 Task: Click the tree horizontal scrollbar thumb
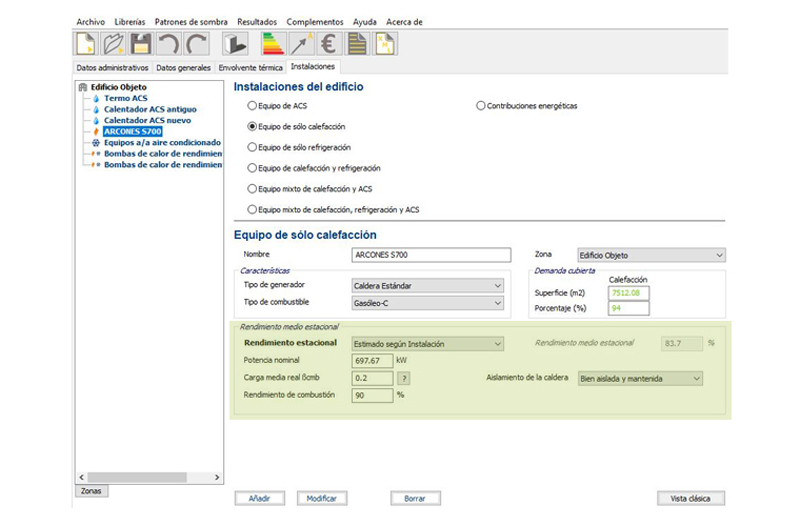137,478
